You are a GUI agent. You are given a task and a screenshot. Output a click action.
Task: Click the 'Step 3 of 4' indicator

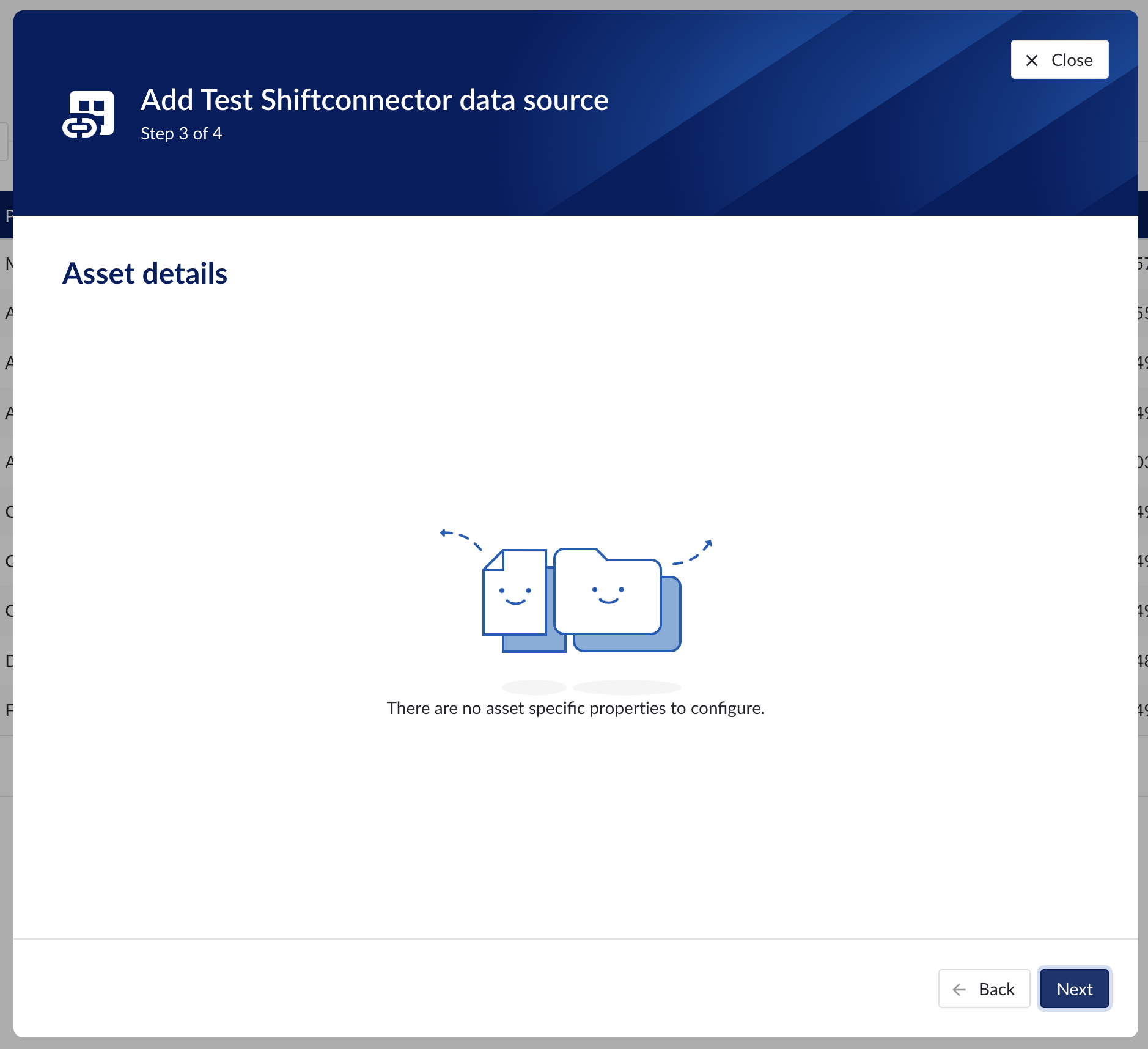(x=181, y=133)
